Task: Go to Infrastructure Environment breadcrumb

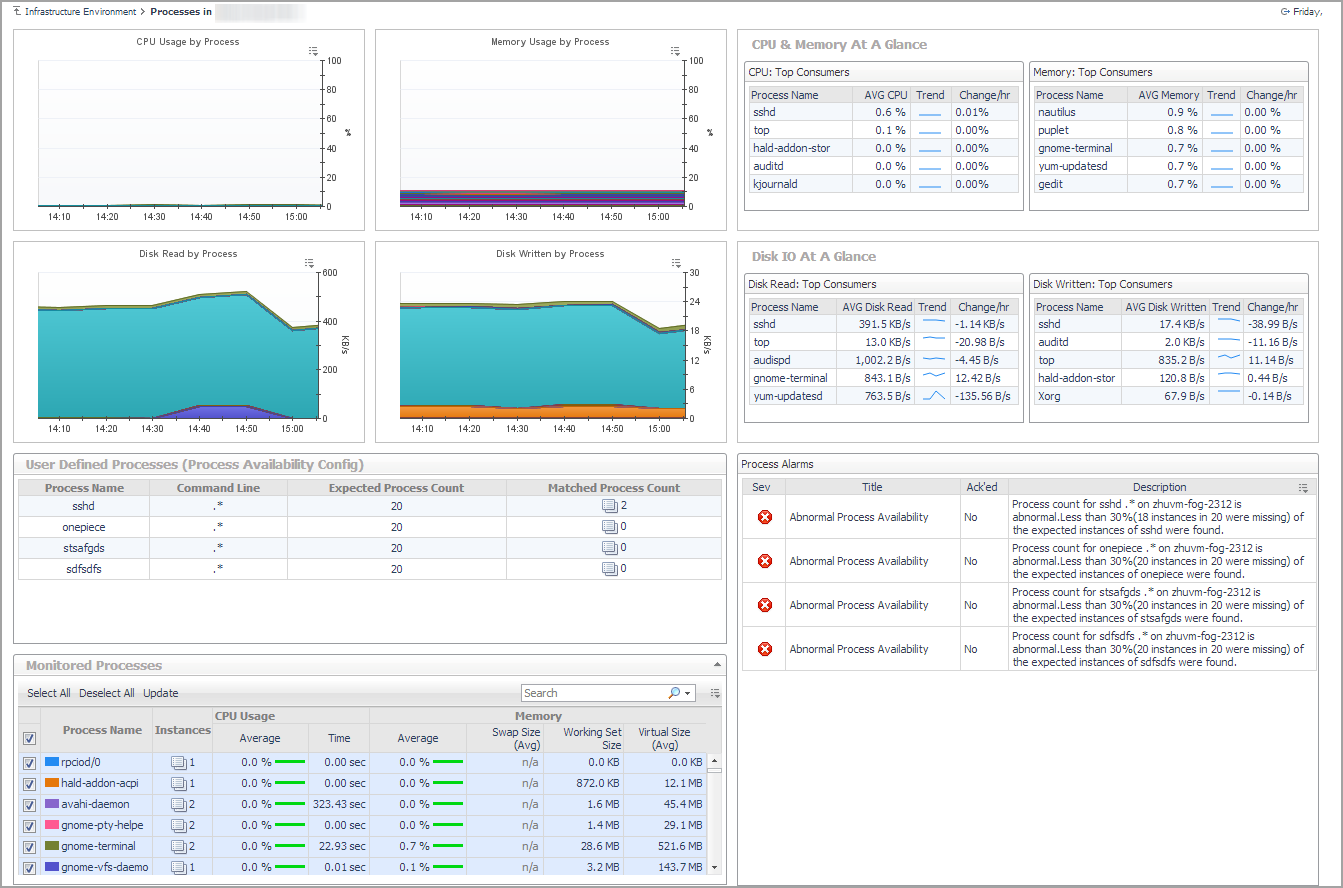Action: (x=80, y=12)
